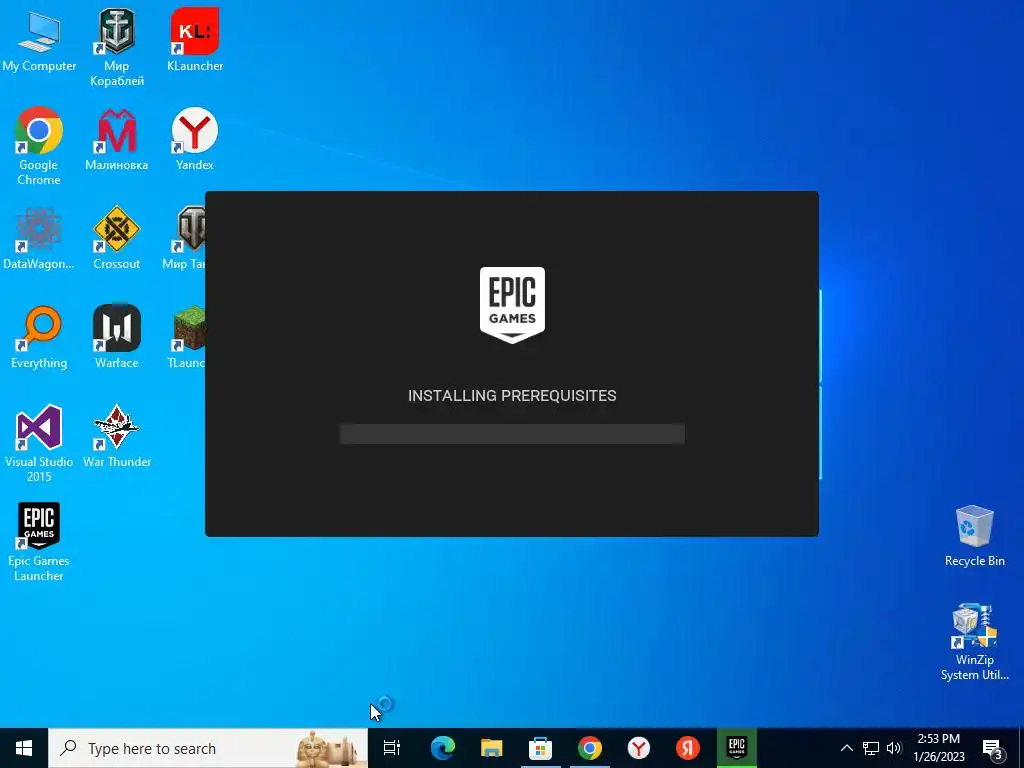Open Everything search desktop shortcut
This screenshot has height=768, width=1024.
click(39, 337)
